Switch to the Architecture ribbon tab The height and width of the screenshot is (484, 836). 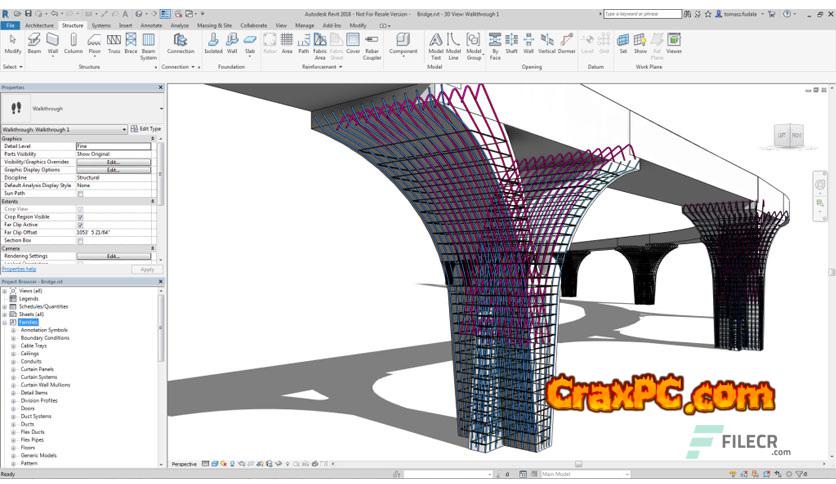[39, 25]
